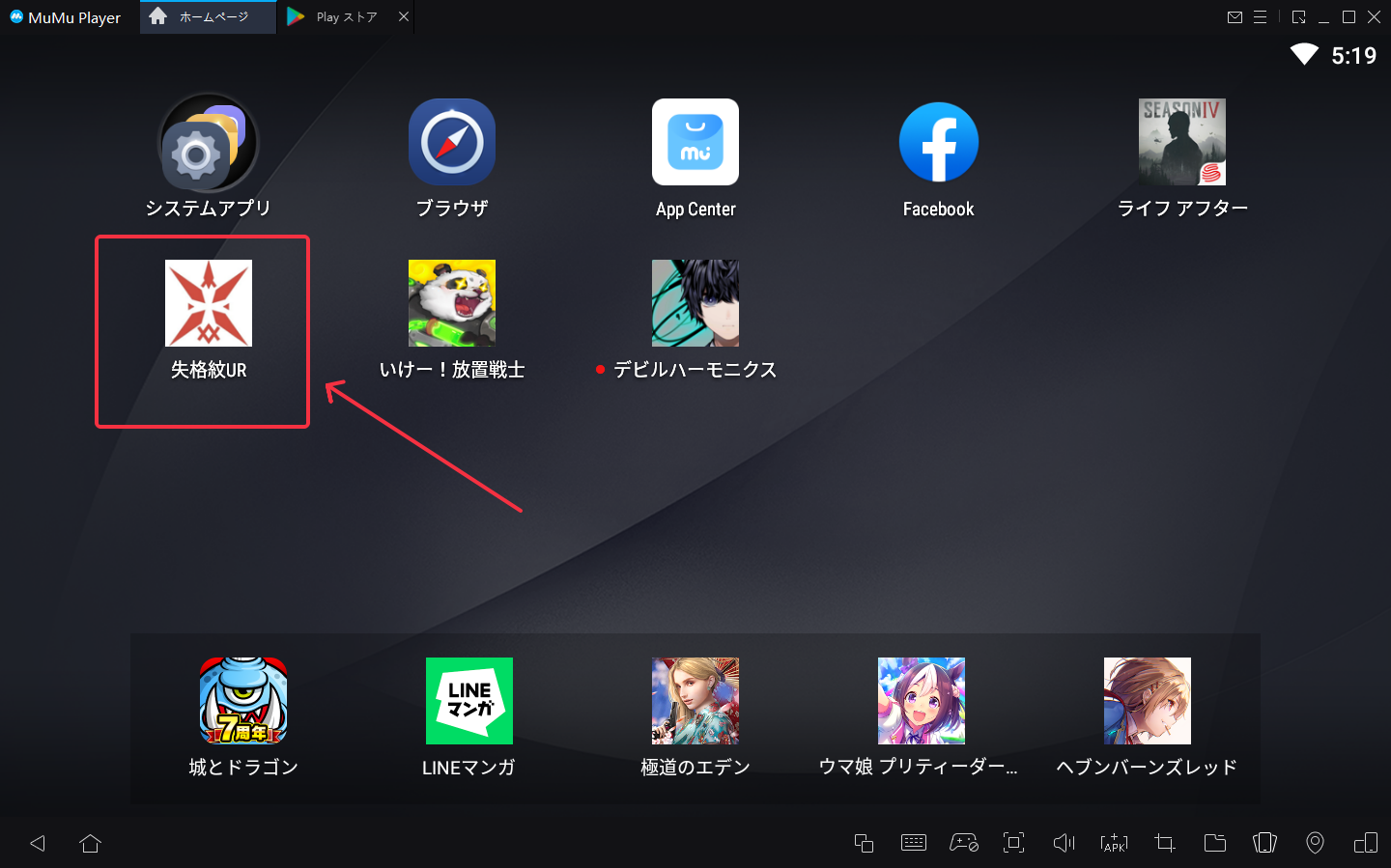
Task: Click the crop tool icon
Action: [1165, 843]
